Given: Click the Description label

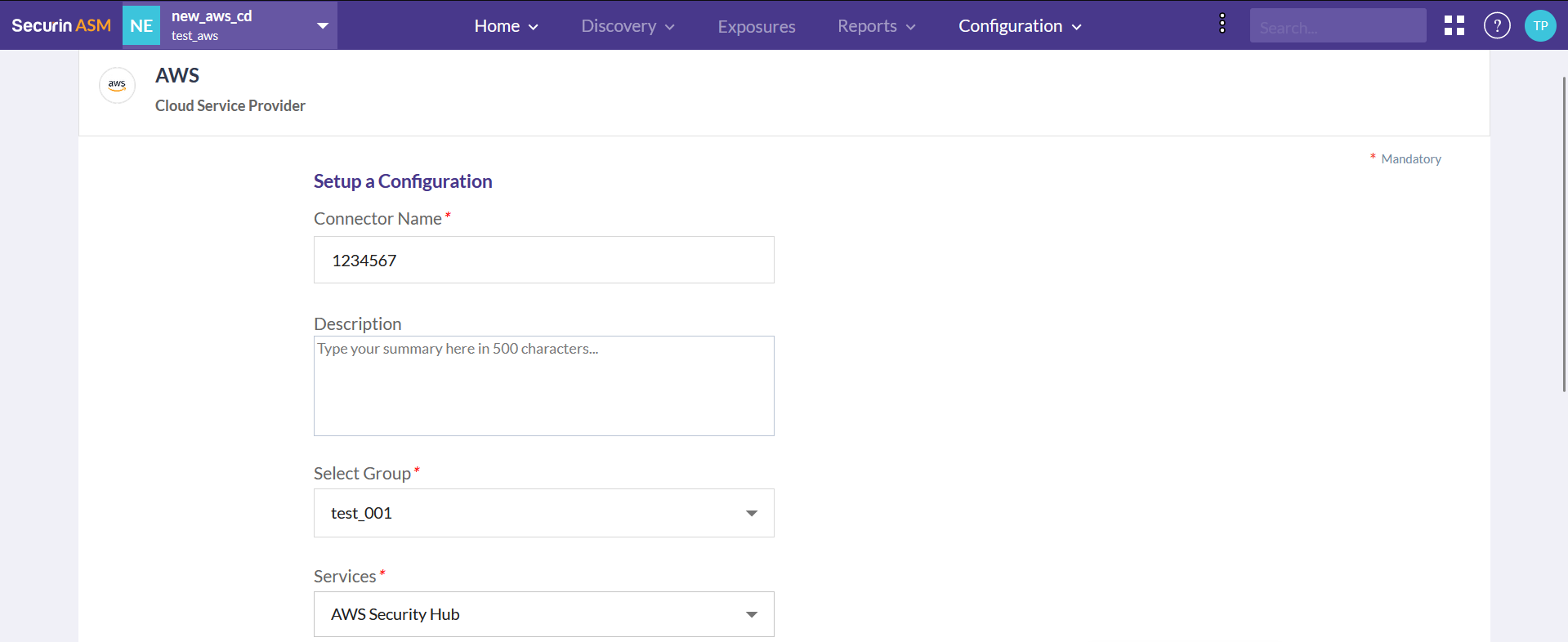Looking at the screenshot, I should tap(358, 324).
